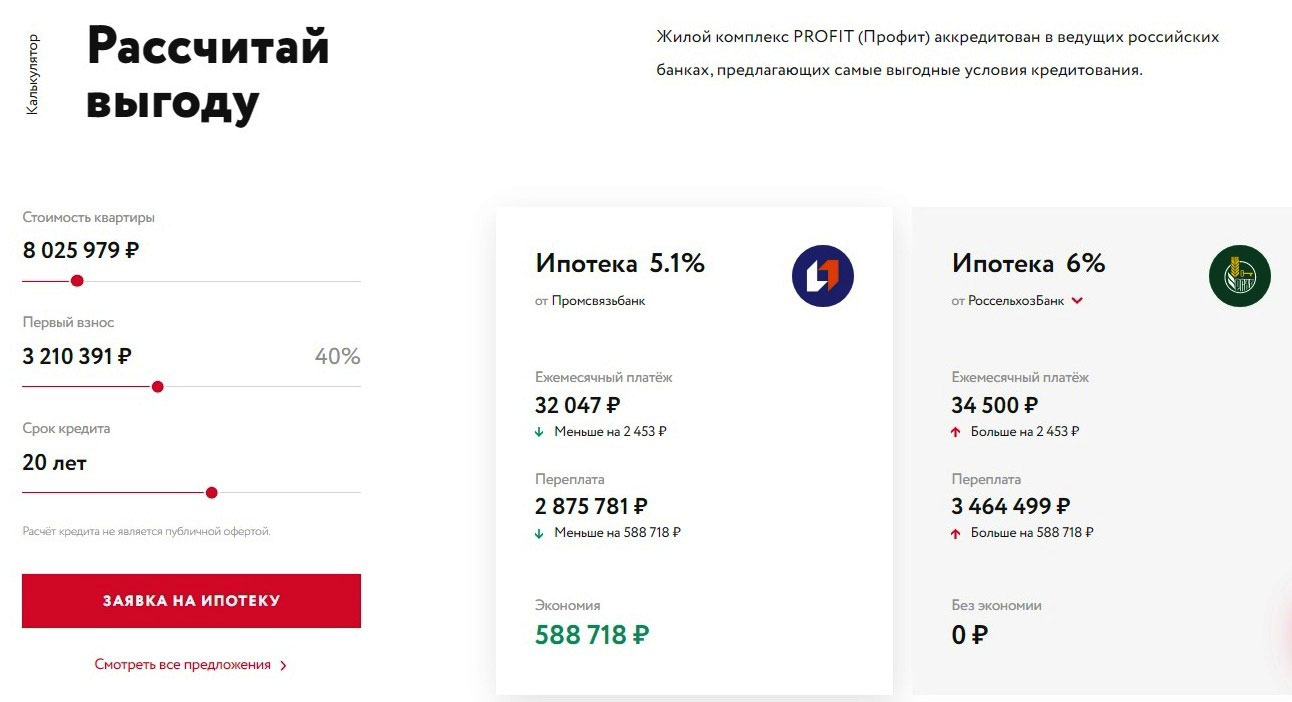Click the RosselkhozBank green logo icon
Image resolution: width=1292 pixels, height=702 pixels.
(1239, 275)
